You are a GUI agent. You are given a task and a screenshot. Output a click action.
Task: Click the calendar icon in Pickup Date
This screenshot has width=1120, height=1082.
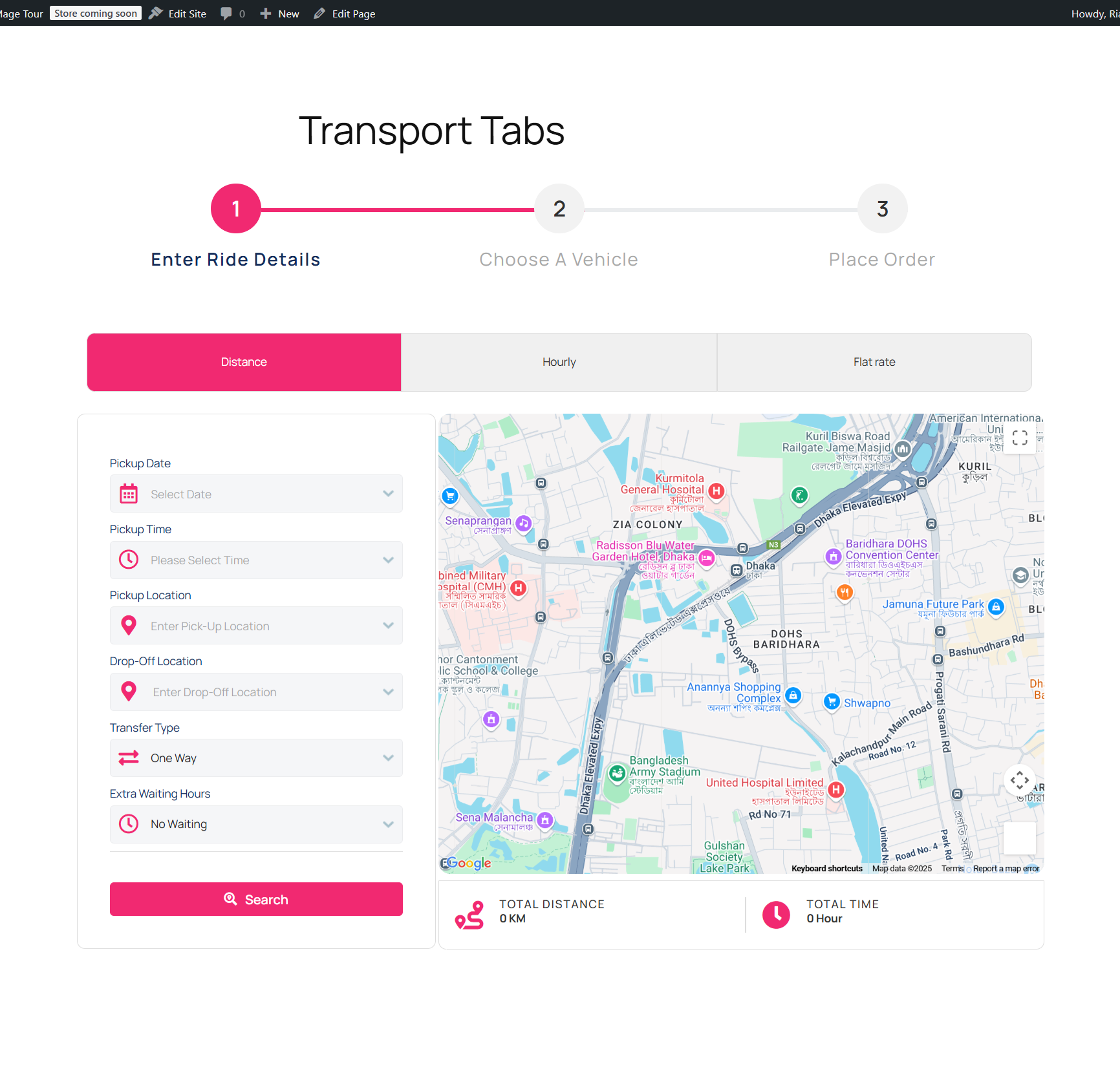129,494
